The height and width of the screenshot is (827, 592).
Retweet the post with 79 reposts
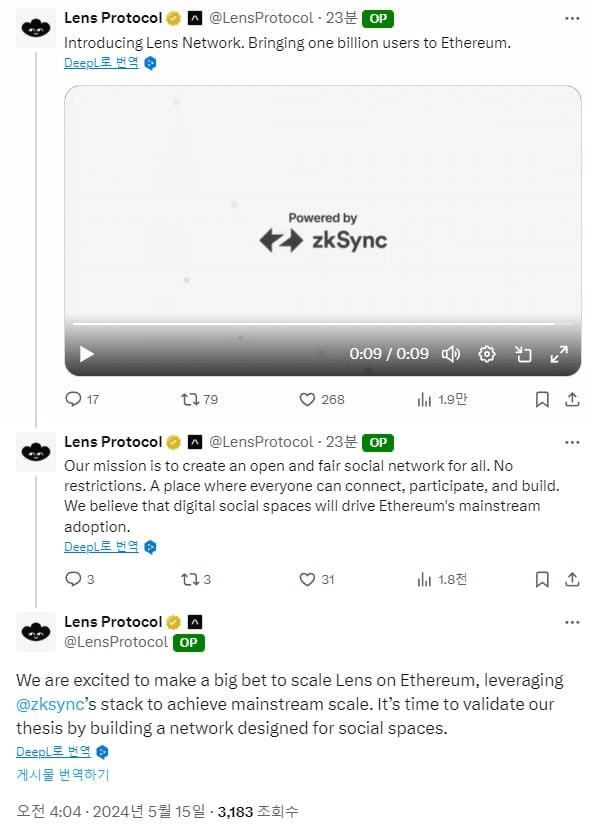pos(199,399)
